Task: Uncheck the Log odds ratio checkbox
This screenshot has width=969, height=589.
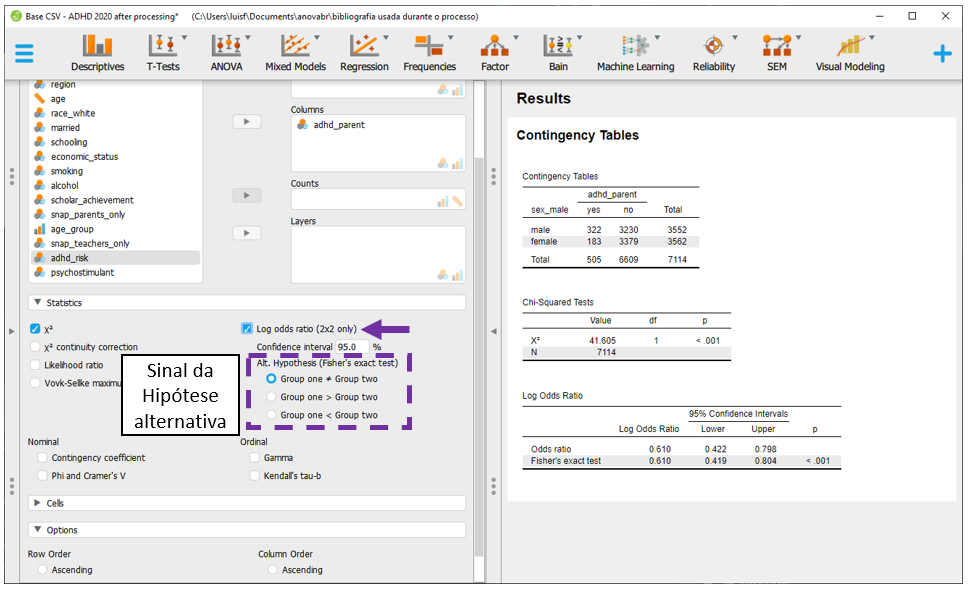Action: [x=247, y=329]
